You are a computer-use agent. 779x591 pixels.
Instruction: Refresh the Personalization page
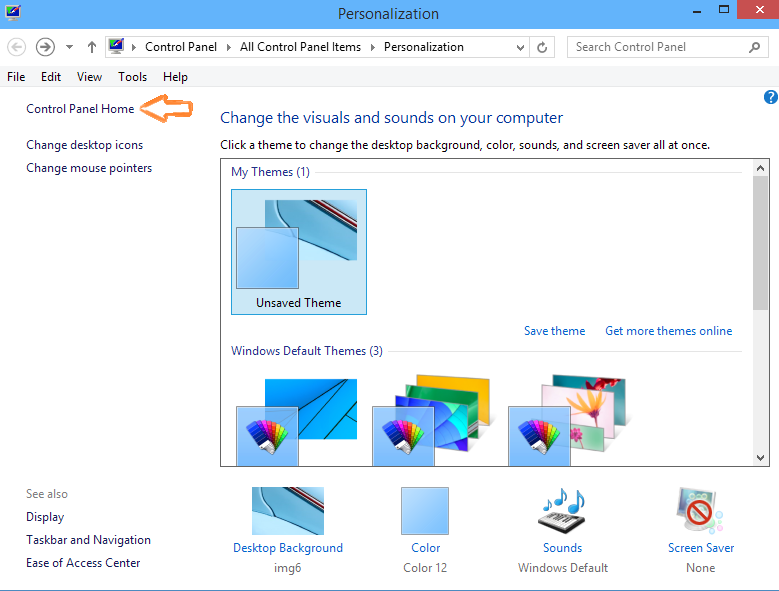coord(542,48)
